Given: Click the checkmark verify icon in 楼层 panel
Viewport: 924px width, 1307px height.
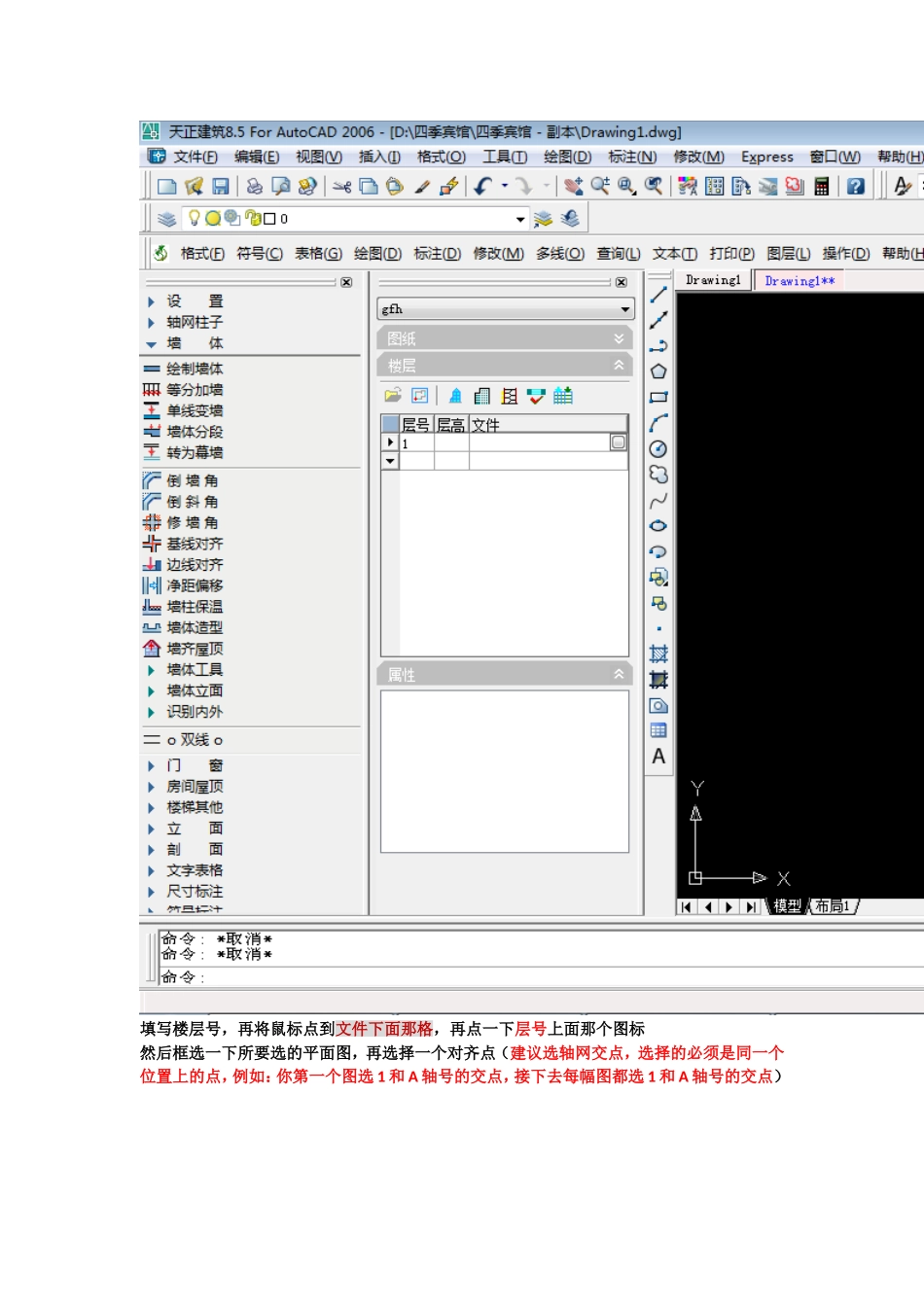Looking at the screenshot, I should click(x=536, y=396).
